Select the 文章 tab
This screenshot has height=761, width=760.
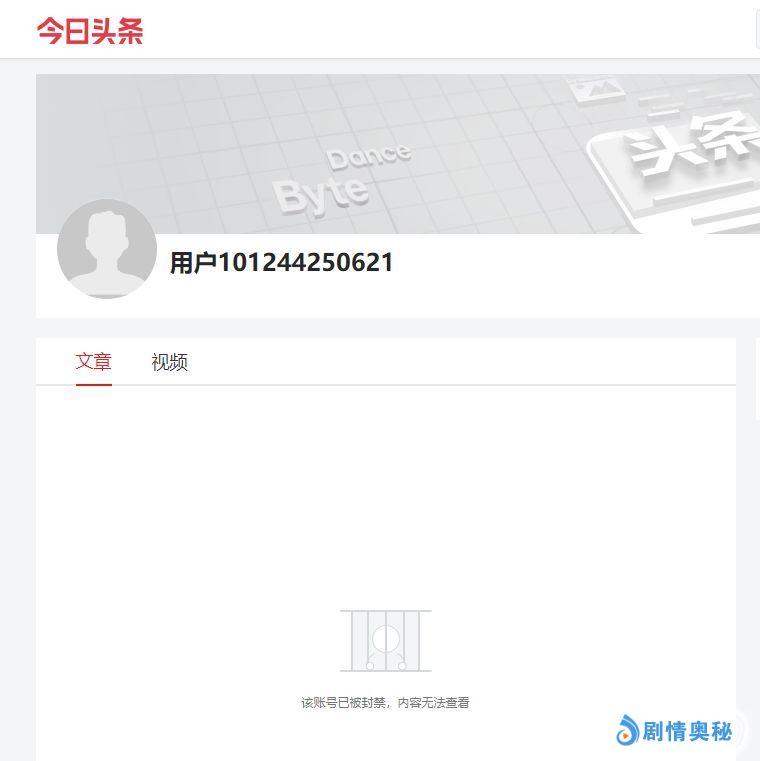coord(94,362)
